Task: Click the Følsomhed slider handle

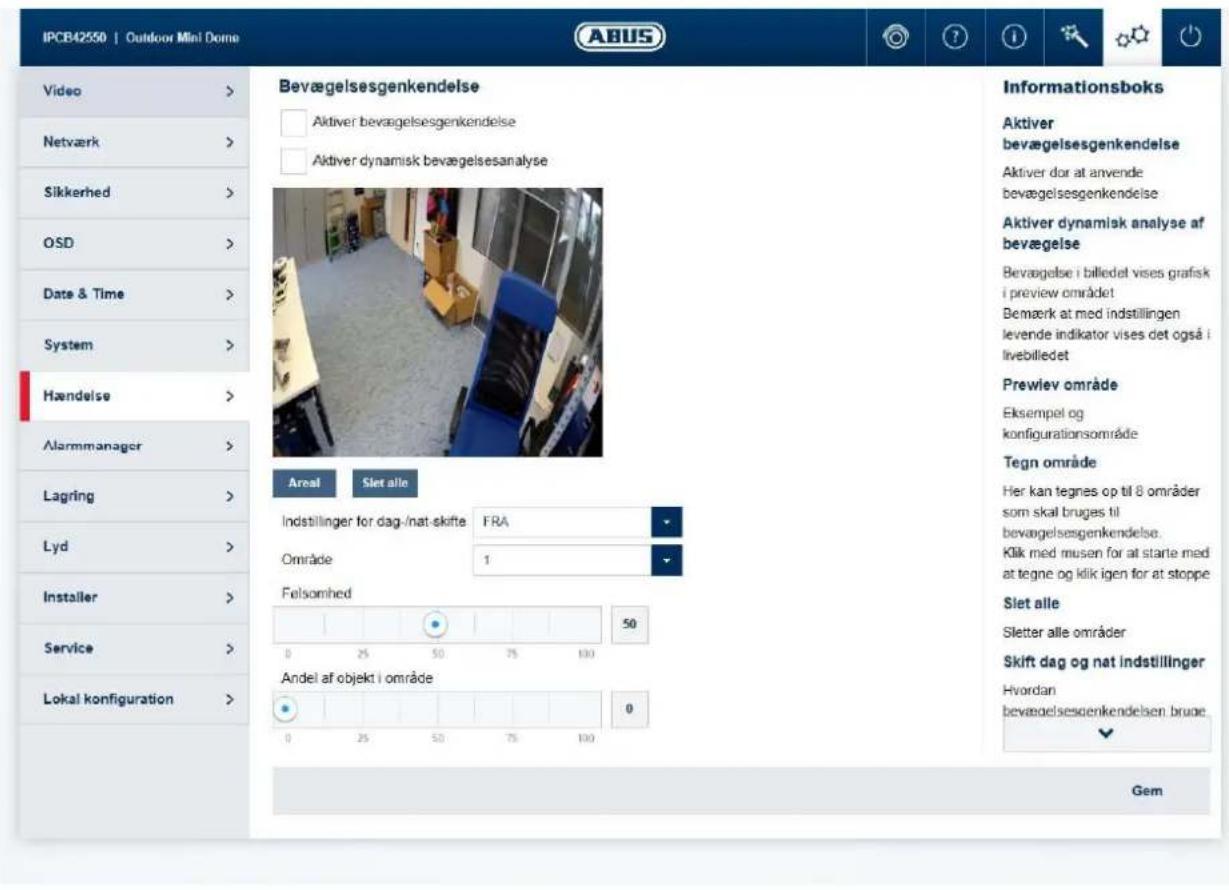Action: pyautogui.click(x=436, y=625)
